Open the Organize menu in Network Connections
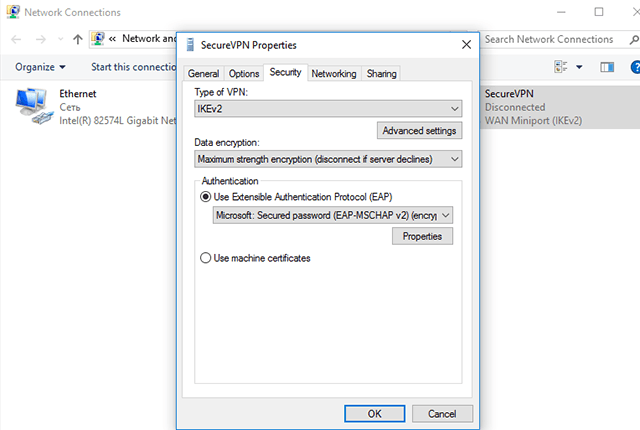Viewport: 640px width, 430px height. (40, 67)
